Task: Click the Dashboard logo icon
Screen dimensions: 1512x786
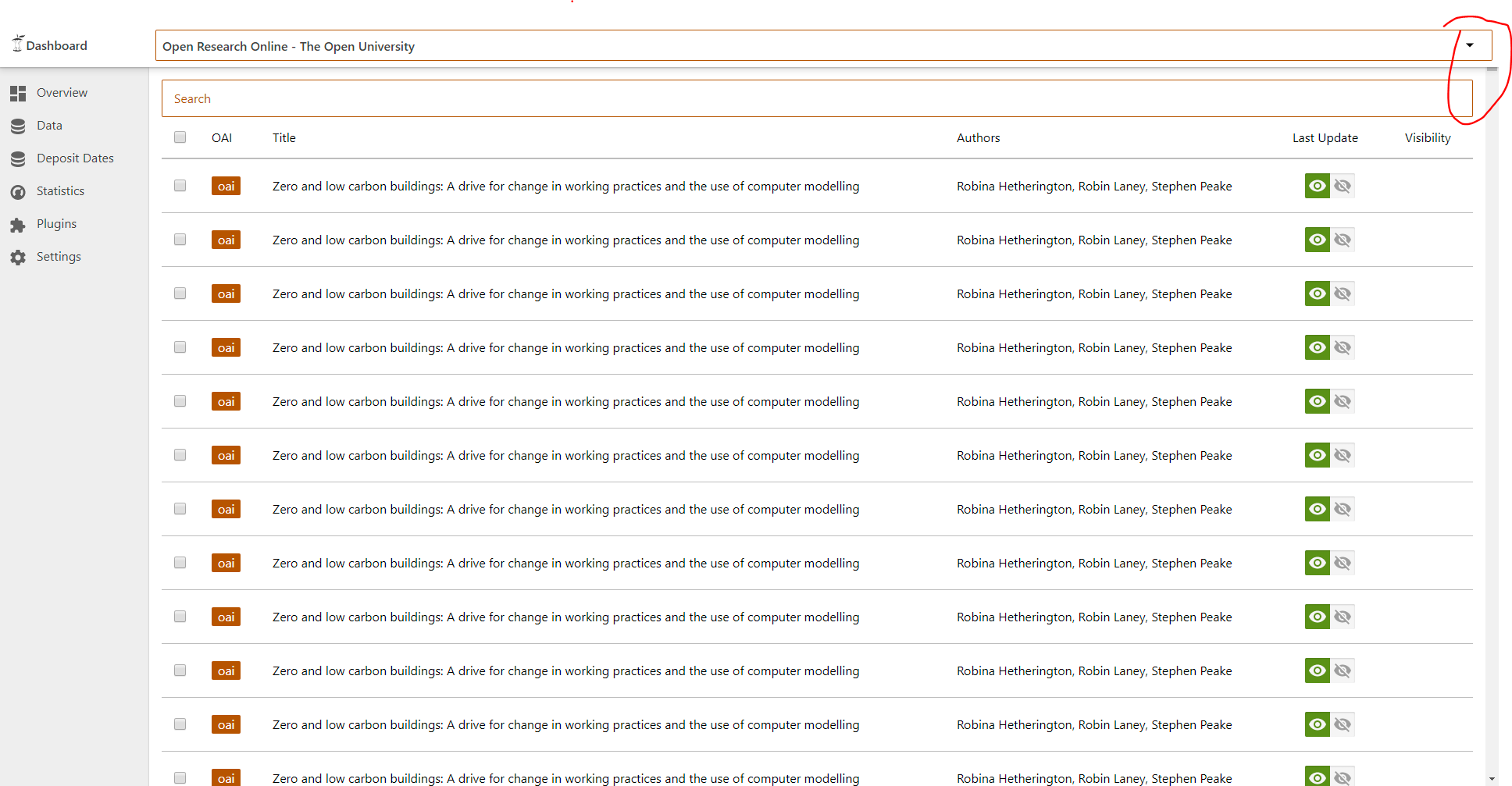Action: point(17,44)
